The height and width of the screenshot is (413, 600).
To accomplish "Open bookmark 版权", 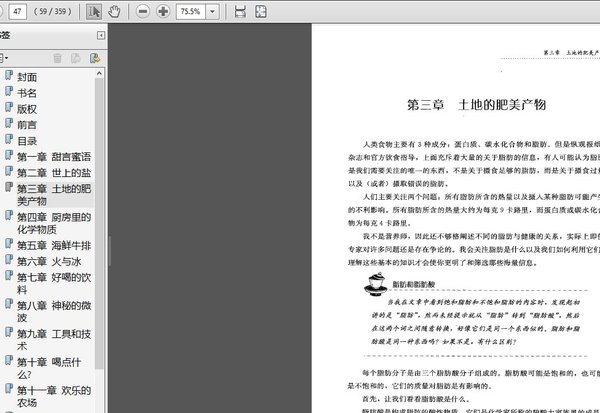I will [27, 109].
